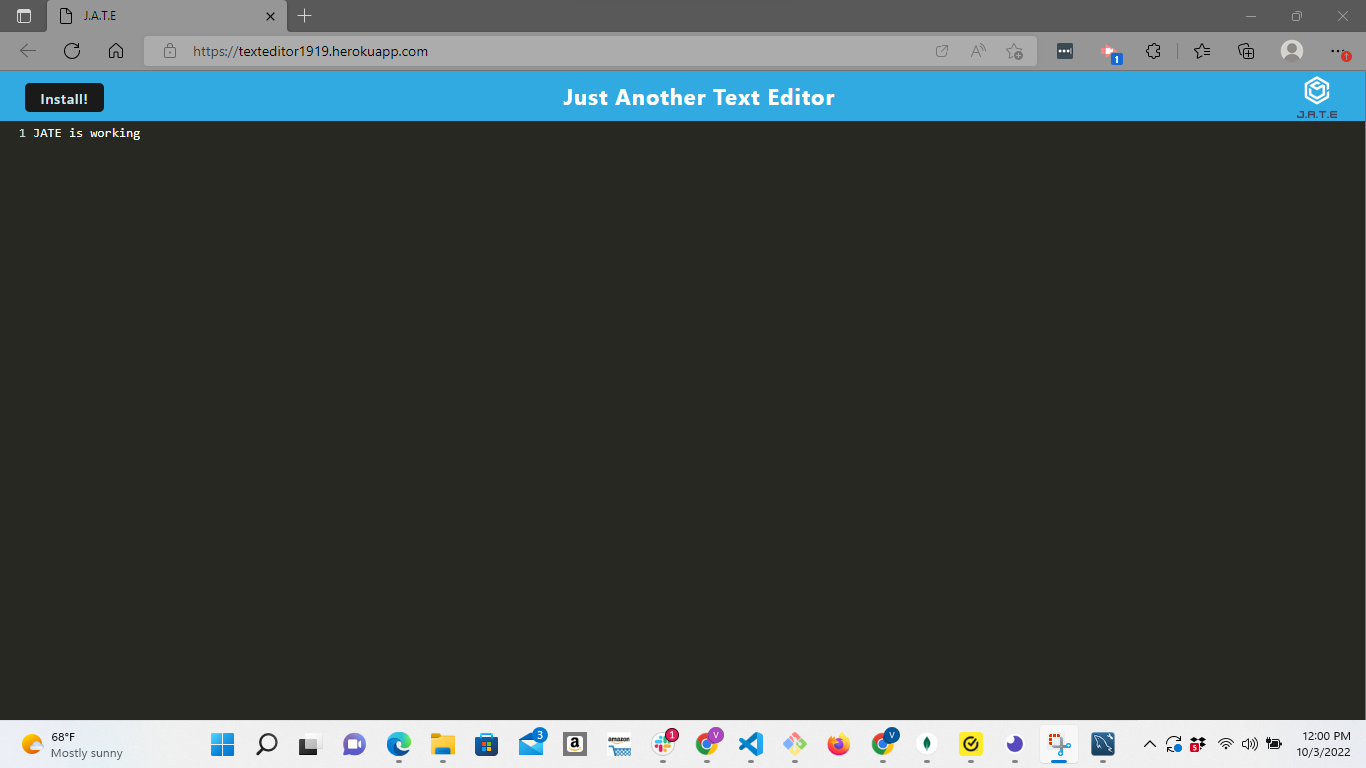
Task: Click the browser profile avatar icon
Action: coord(1291,51)
